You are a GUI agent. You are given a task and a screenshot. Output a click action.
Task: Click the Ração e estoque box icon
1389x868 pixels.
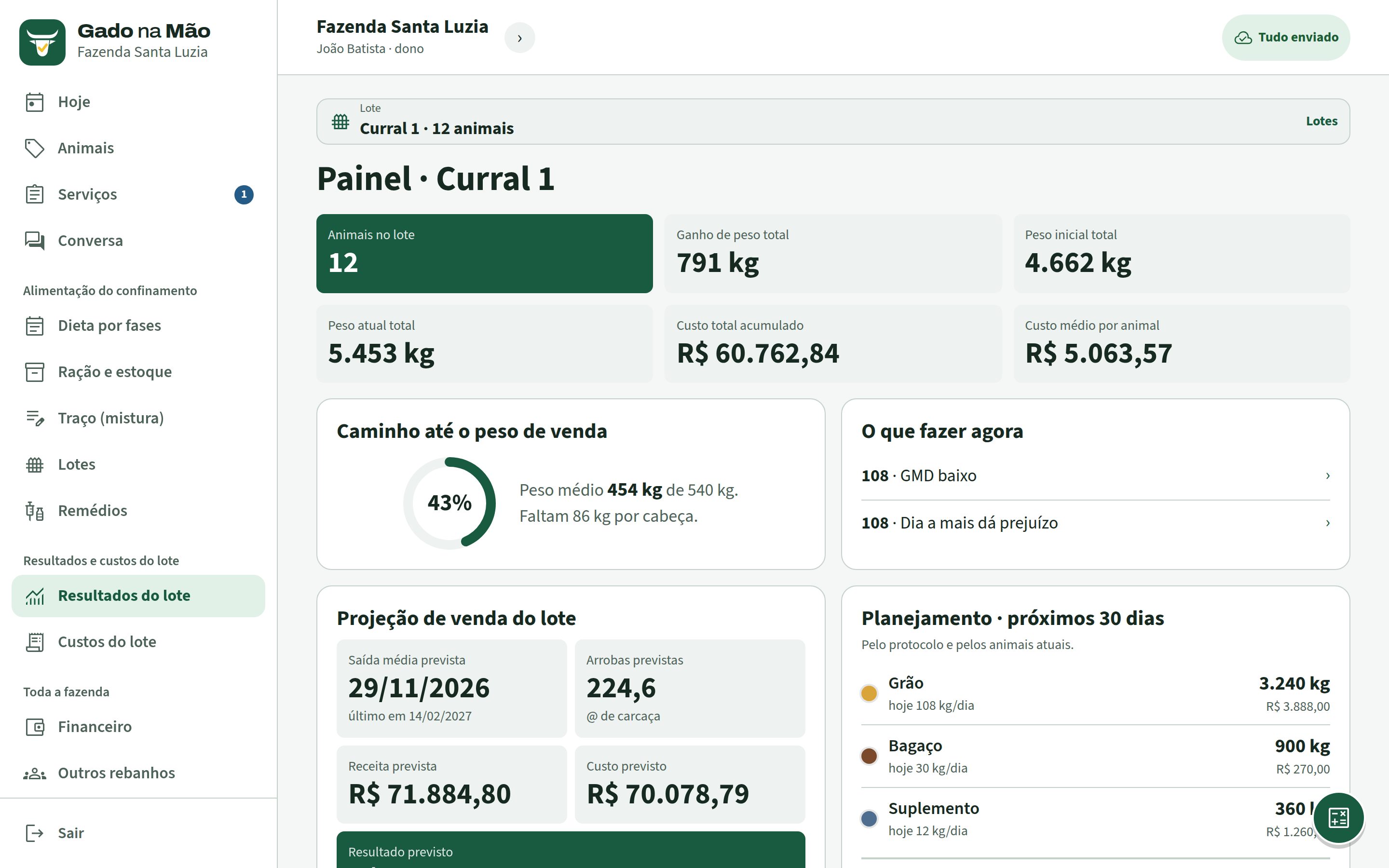(34, 372)
